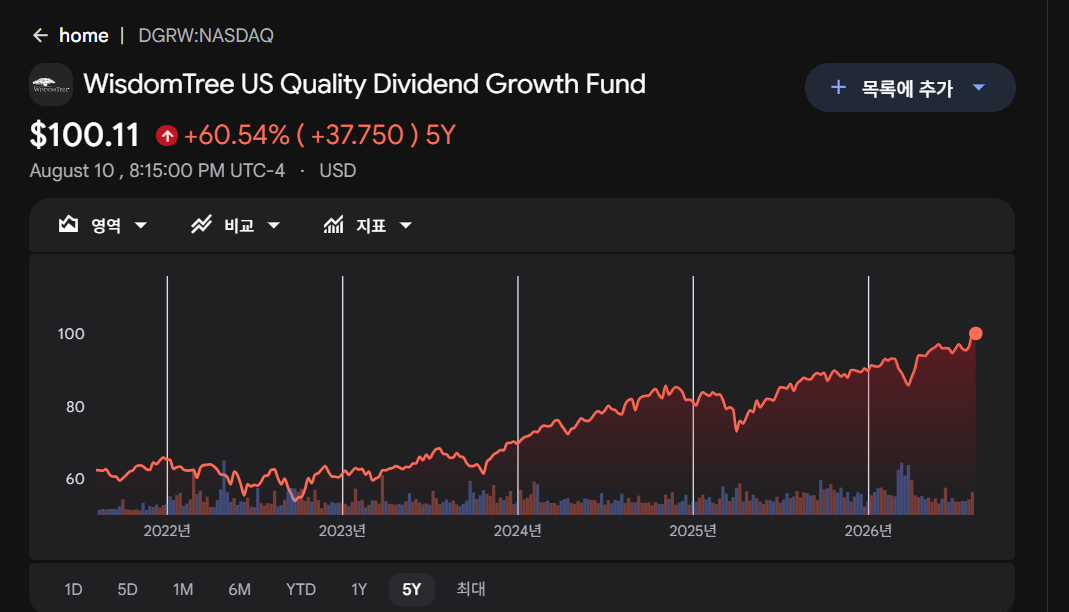Image resolution: width=1069 pixels, height=612 pixels.
Task: Click the 2024년 vertical year marker line
Action: click(x=518, y=395)
